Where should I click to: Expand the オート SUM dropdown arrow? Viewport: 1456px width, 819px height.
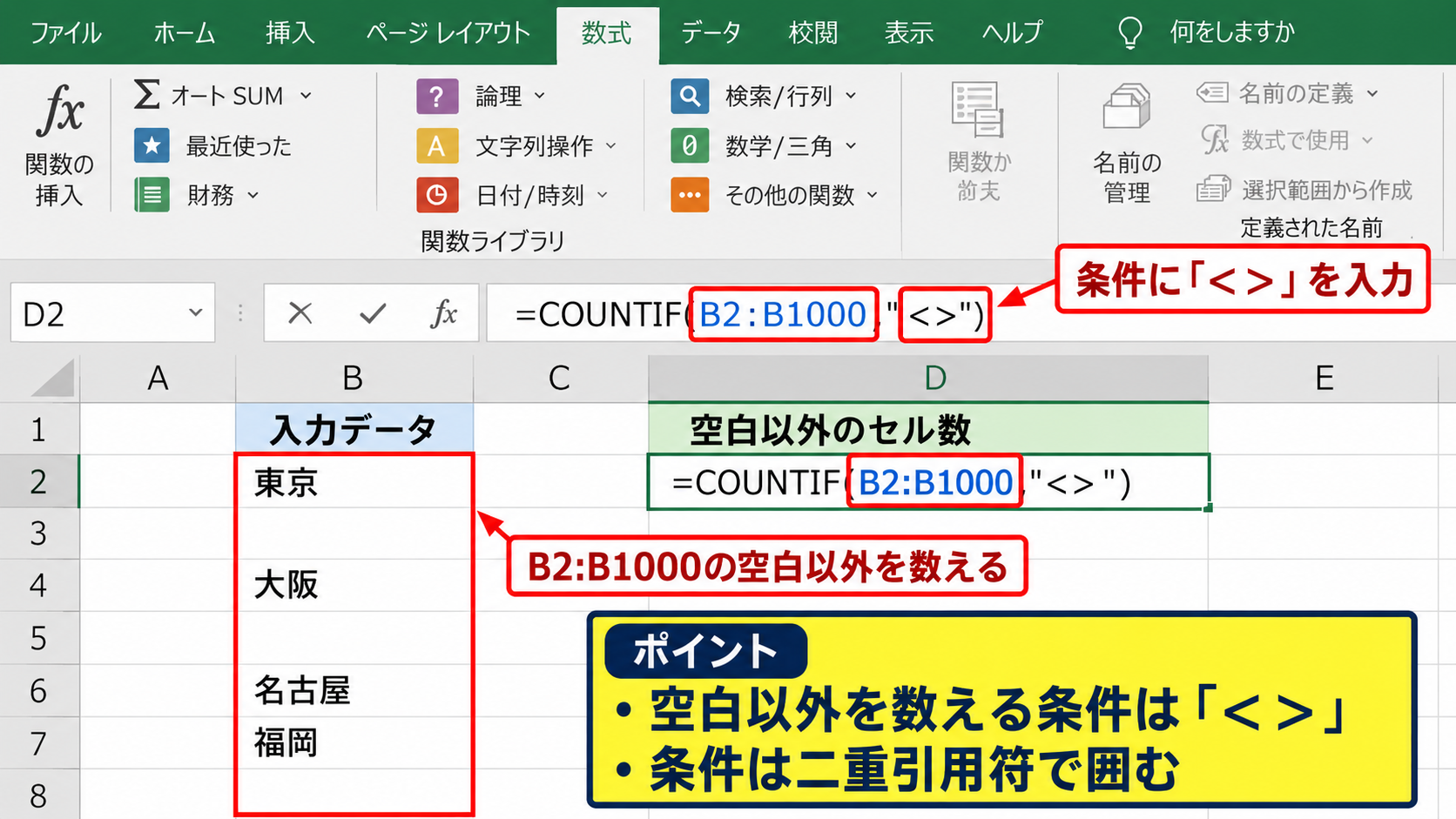point(306,96)
